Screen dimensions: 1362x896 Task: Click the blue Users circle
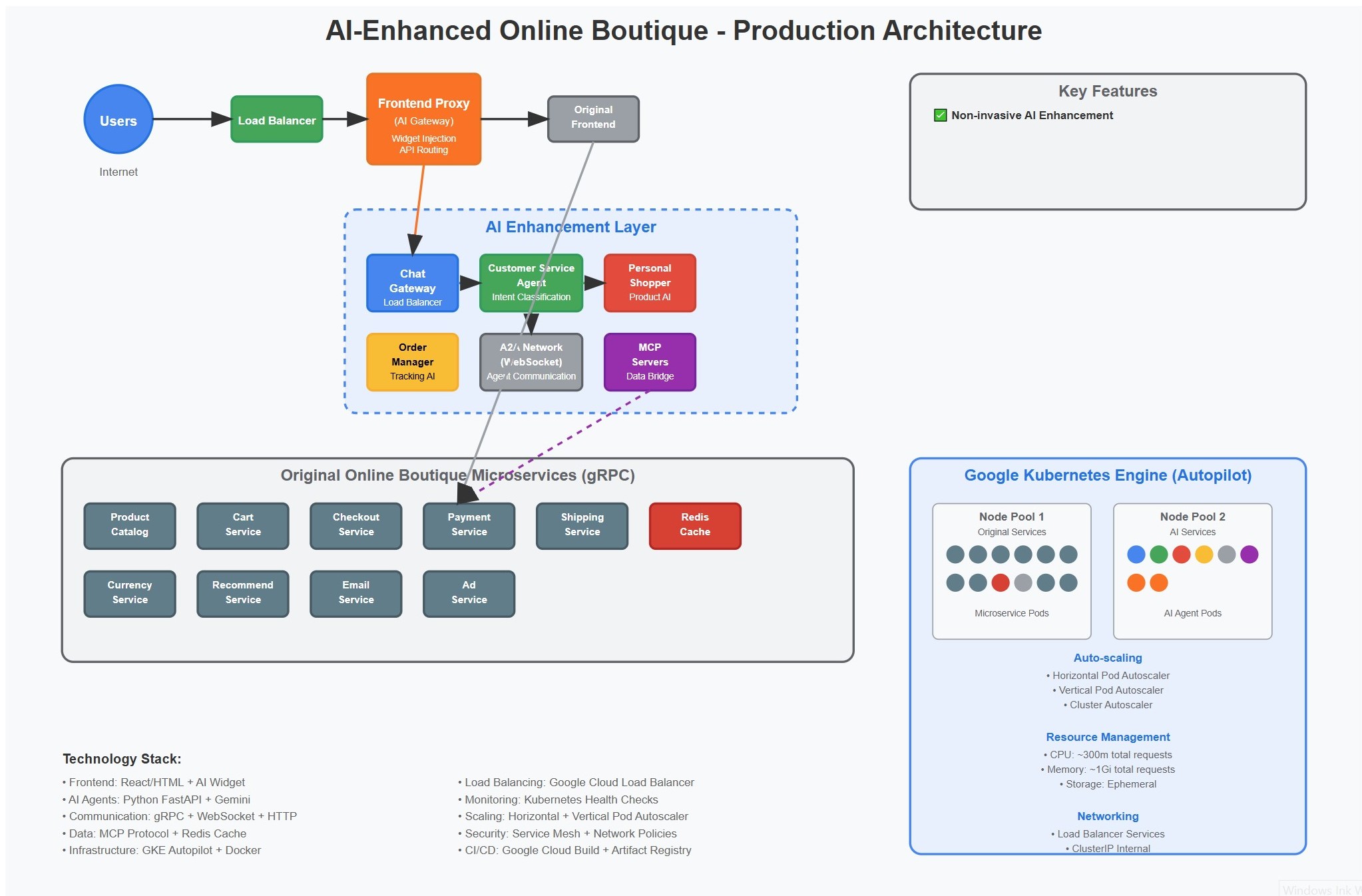tap(118, 120)
